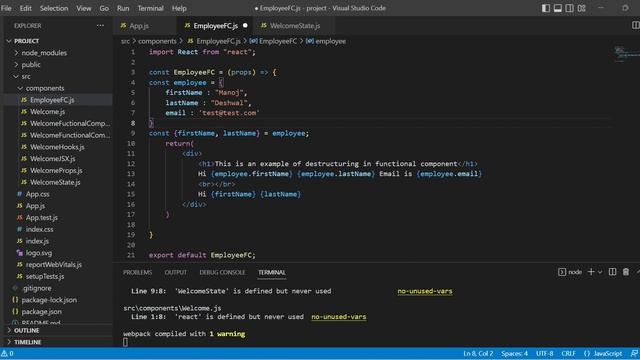
Task: Open Explorer more actions ellipsis
Action: click(x=100, y=25)
